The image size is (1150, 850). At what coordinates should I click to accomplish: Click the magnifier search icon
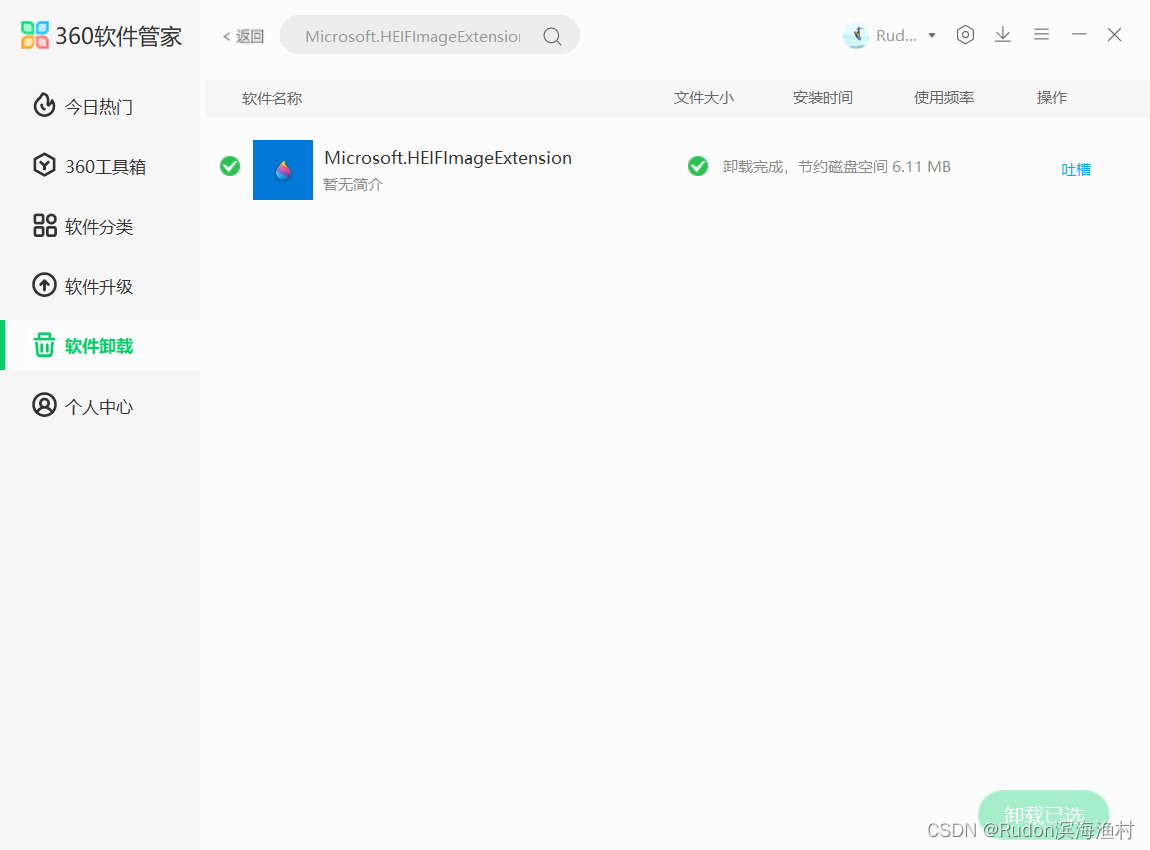point(552,37)
